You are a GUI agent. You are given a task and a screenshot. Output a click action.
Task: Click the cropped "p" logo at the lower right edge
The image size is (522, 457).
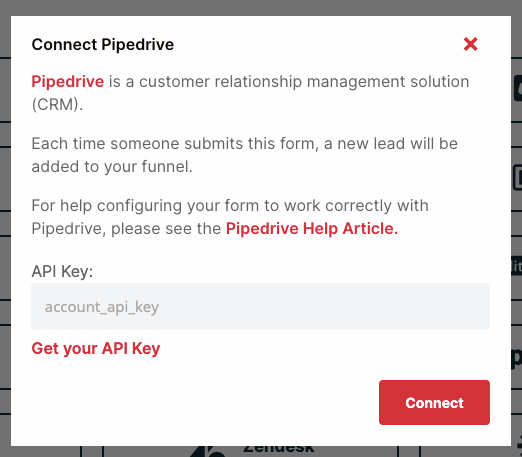point(517,358)
